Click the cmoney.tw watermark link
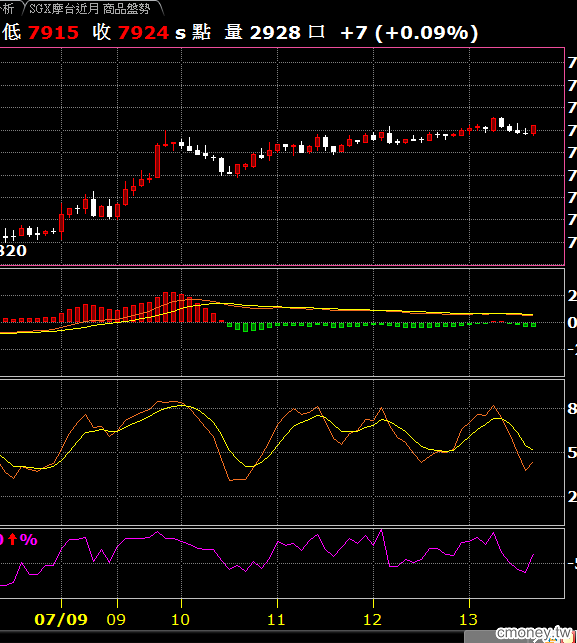The height and width of the screenshot is (643, 577). (534, 632)
